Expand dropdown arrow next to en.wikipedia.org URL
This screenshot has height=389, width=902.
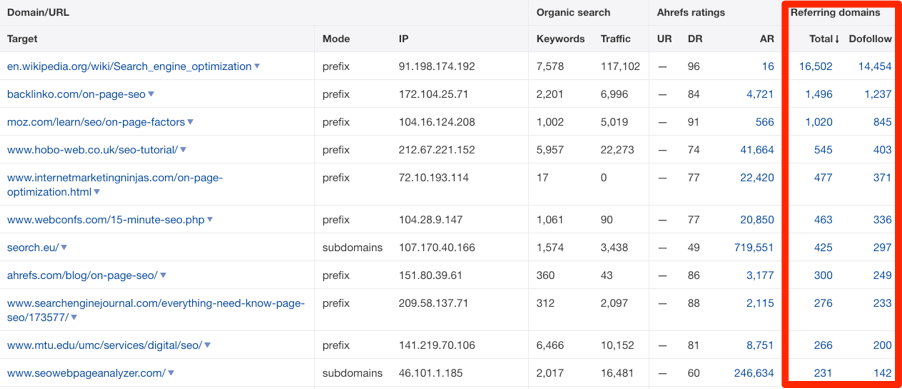257,66
